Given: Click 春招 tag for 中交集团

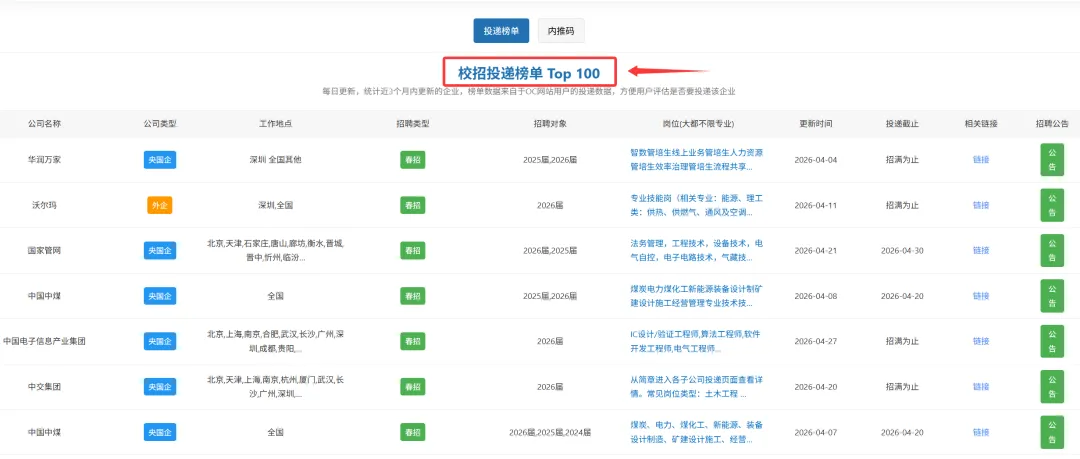Looking at the screenshot, I should [413, 387].
